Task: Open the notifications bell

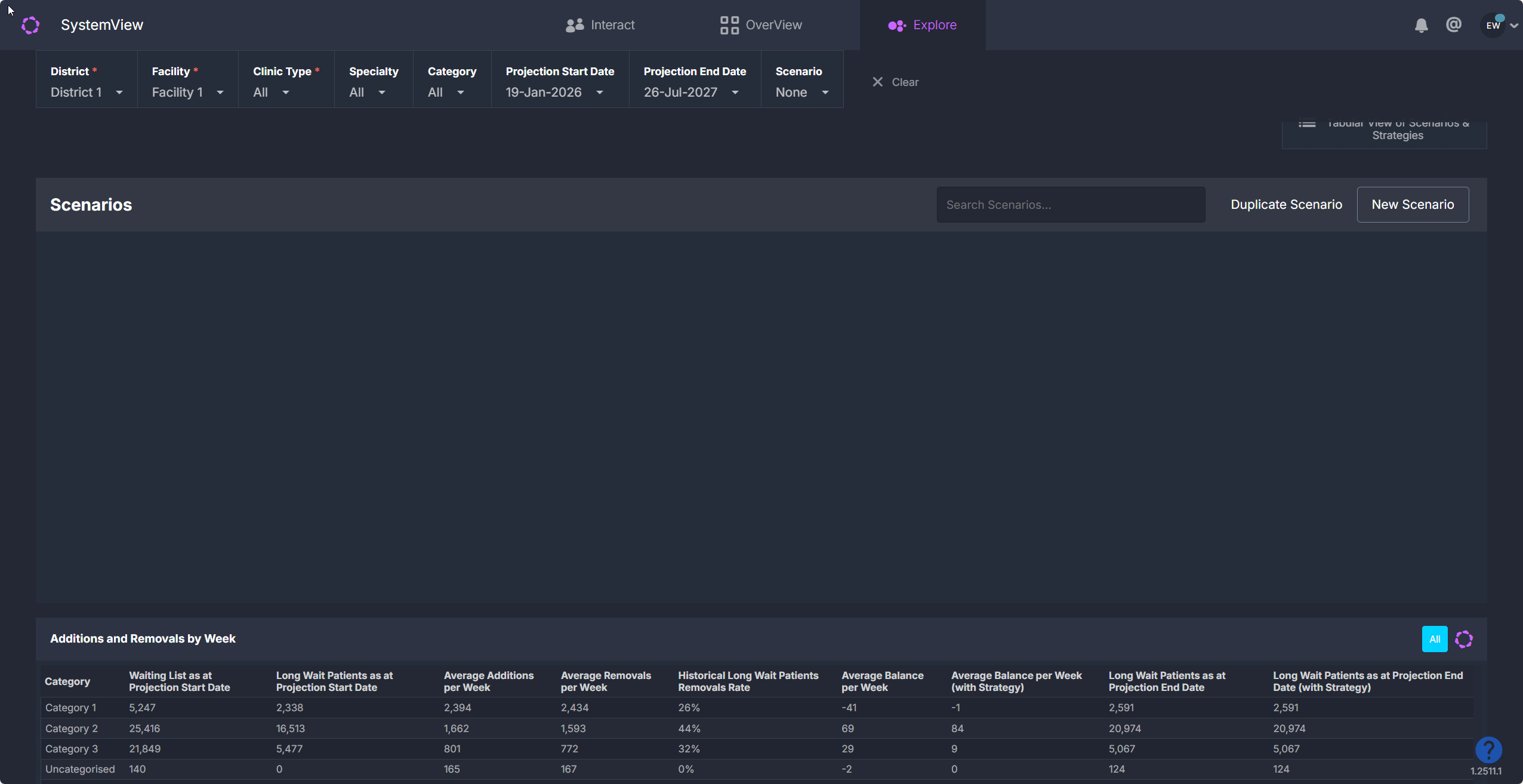Action: tap(1421, 25)
